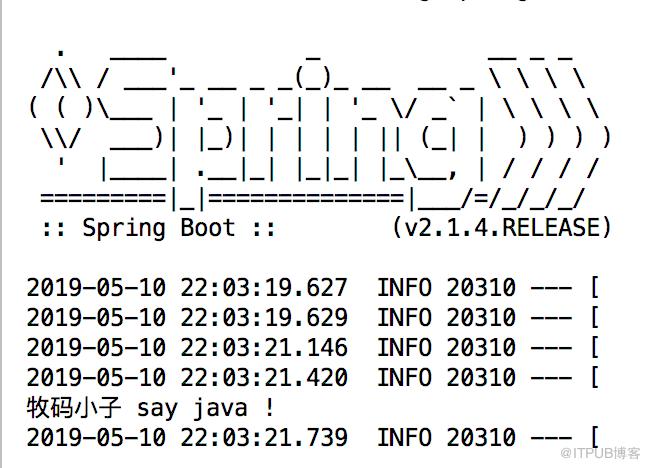Click process id 20310 on the 22:03:21.146 line

[x=481, y=347]
